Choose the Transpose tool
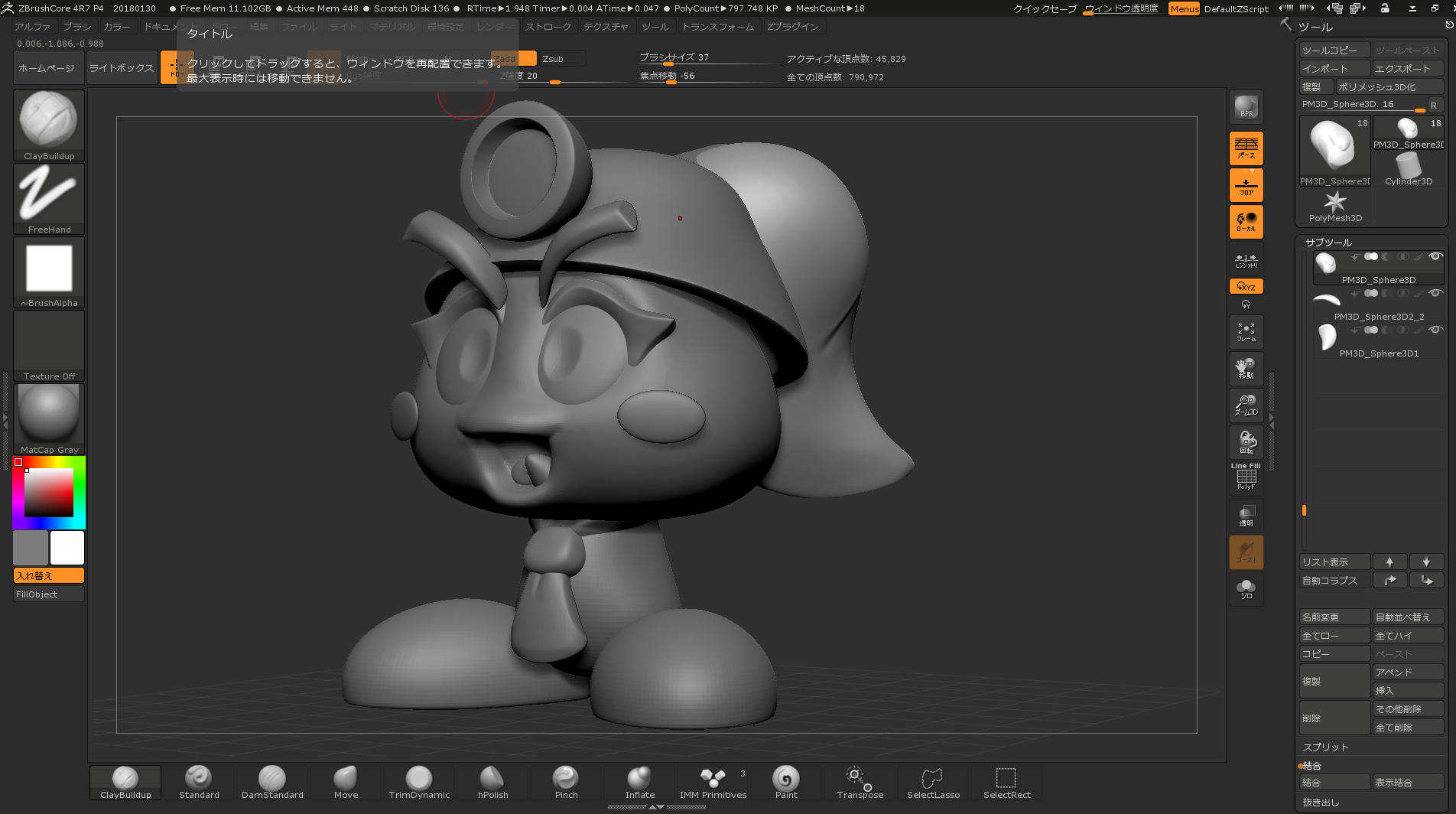 click(x=860, y=782)
